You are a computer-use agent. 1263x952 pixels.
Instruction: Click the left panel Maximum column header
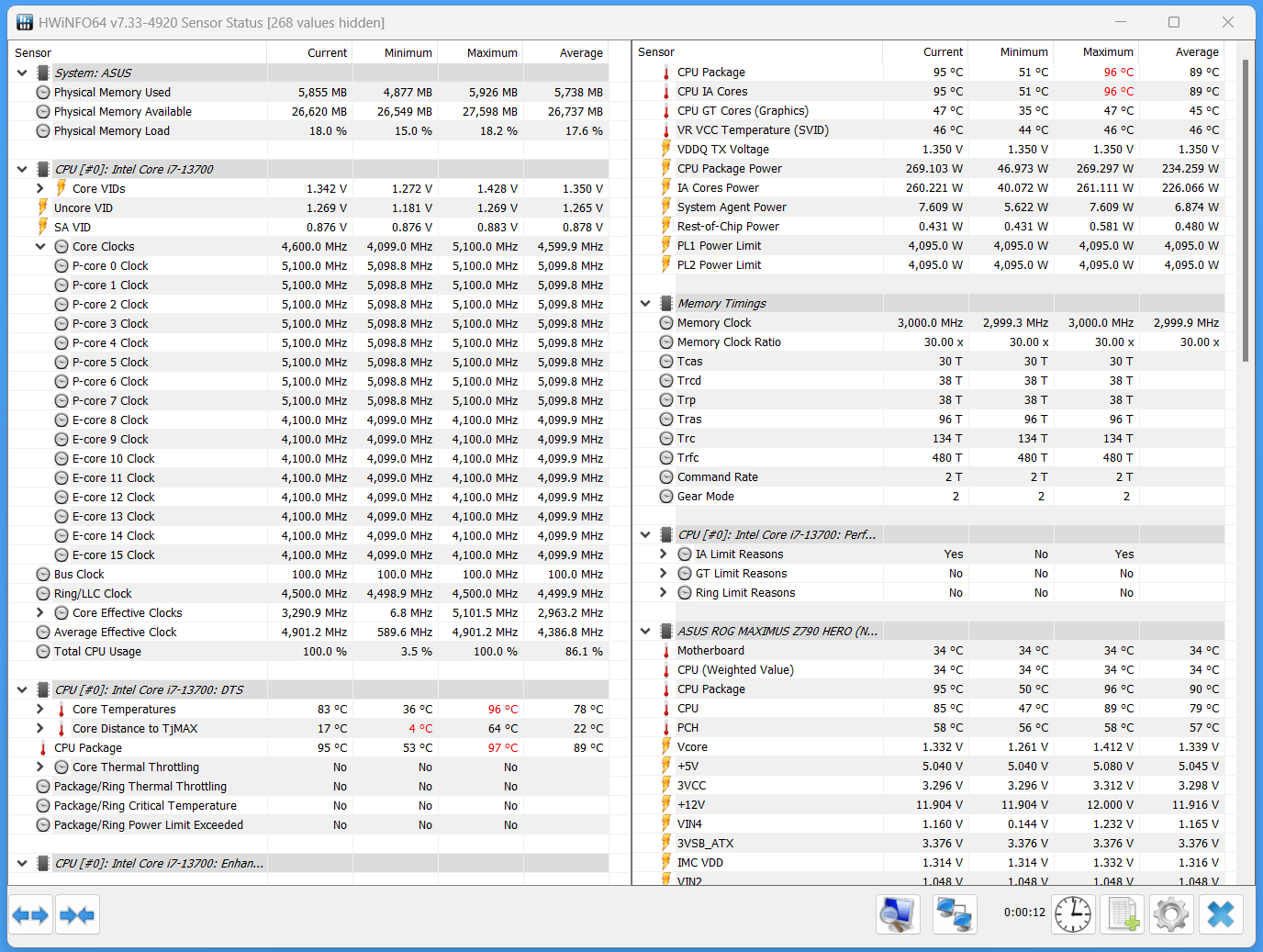click(x=480, y=52)
